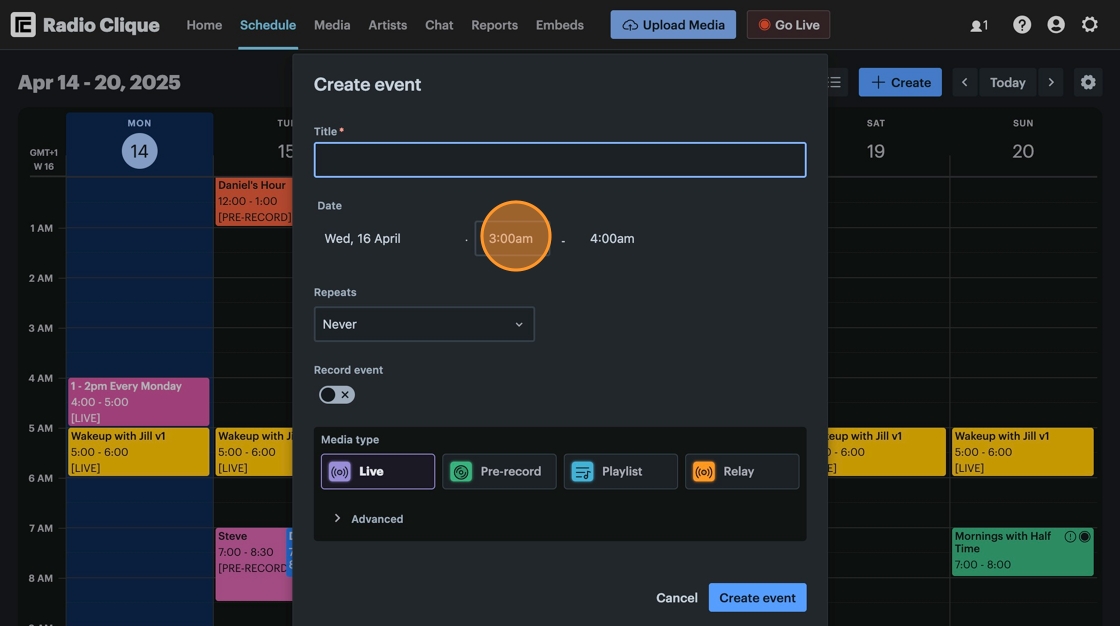Click the Create event submit button
This screenshot has height=626, width=1120.
pos(757,598)
